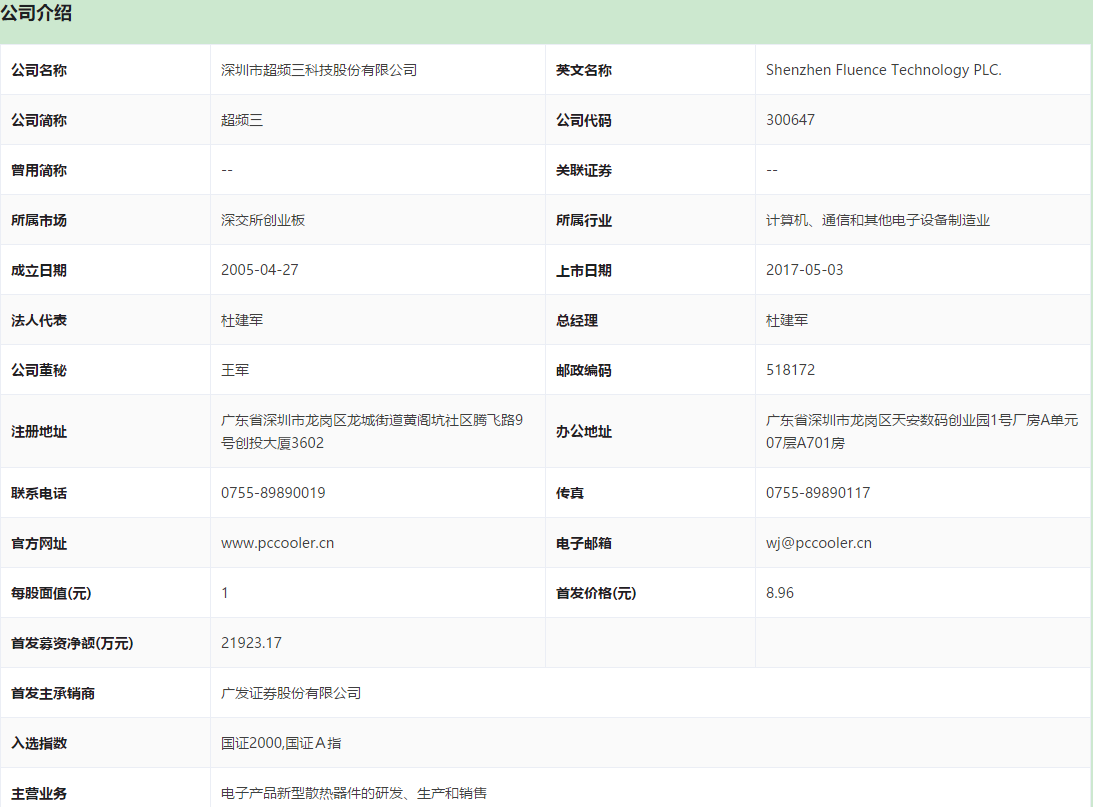
Task: Click the industry value 计算机、通信和其他电子设备制造业
Action: [x=877, y=220]
